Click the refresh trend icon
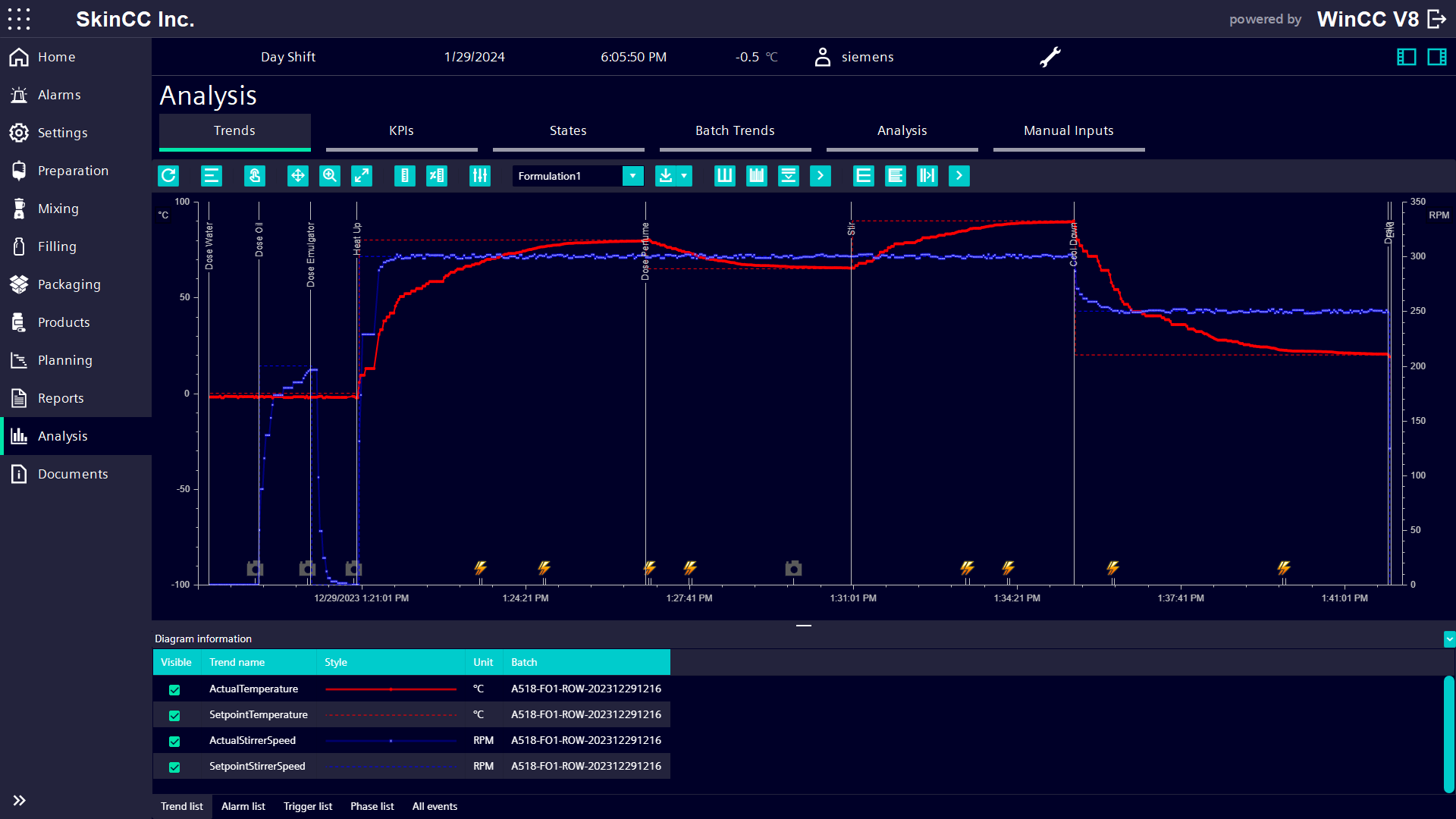 (168, 176)
